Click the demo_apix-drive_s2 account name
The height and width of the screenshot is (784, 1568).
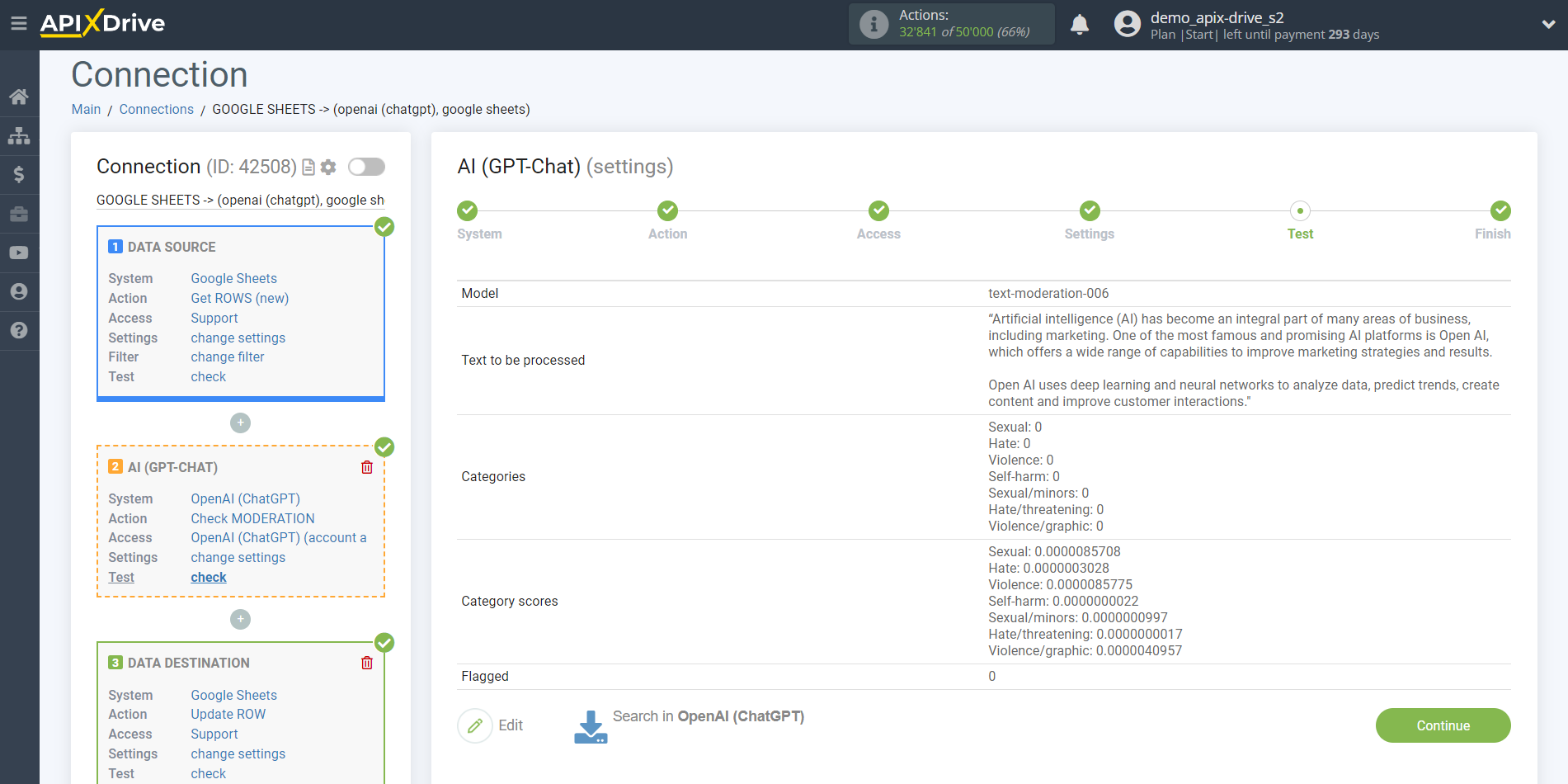pos(1217,17)
